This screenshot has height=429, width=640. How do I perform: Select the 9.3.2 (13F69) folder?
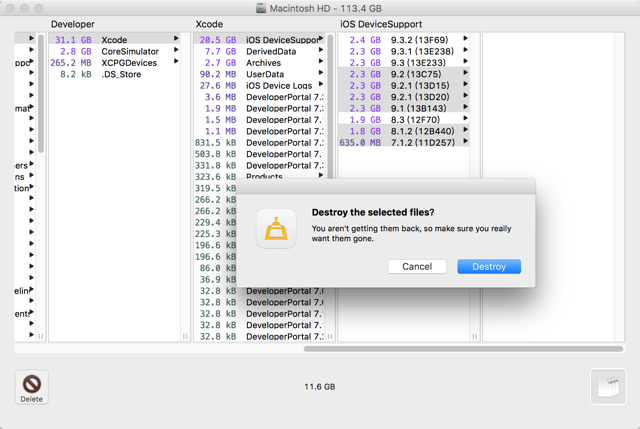tap(404, 40)
